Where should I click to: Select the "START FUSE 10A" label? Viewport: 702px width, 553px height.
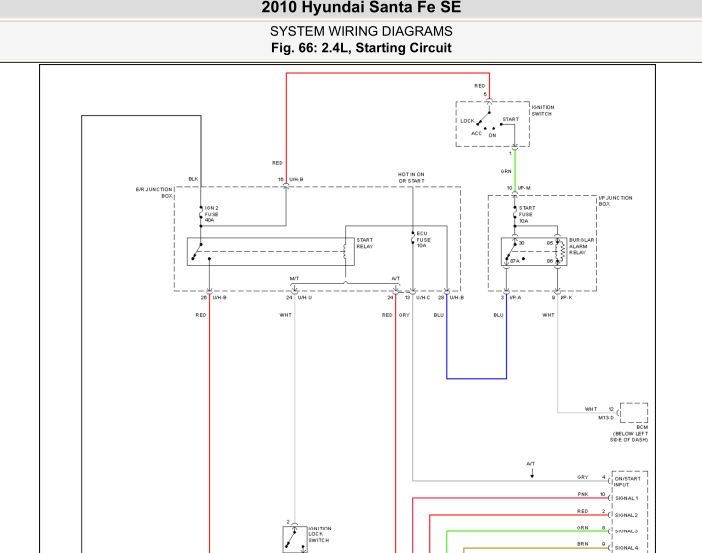526,214
